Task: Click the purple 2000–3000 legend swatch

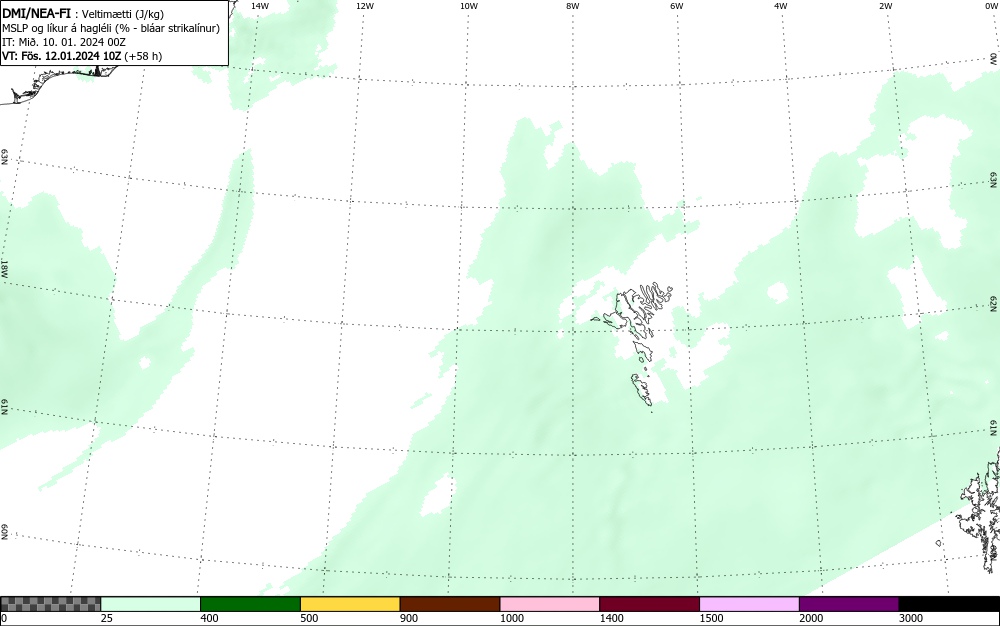Action: [849, 604]
